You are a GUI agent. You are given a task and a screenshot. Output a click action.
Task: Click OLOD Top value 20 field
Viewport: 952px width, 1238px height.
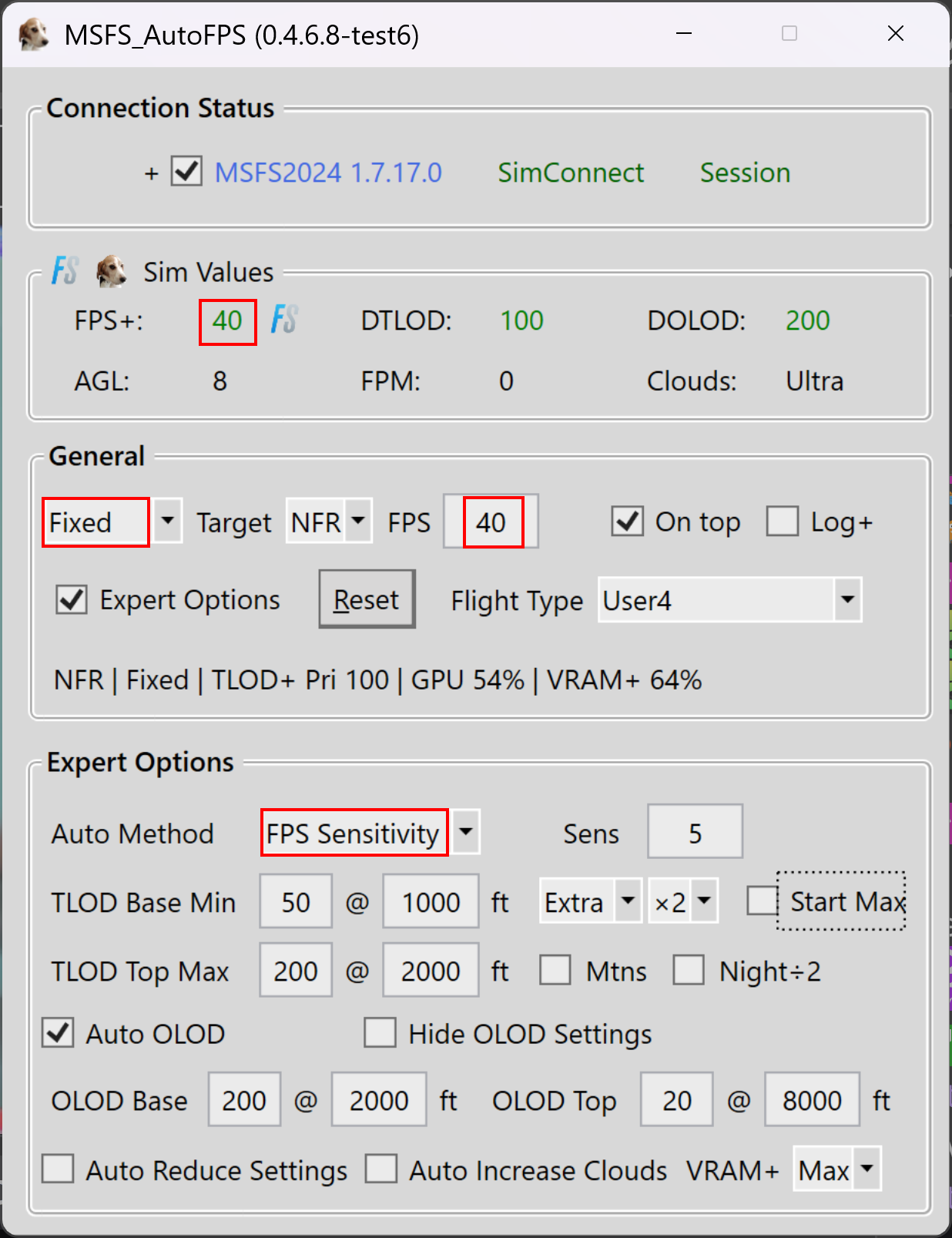tap(676, 1099)
